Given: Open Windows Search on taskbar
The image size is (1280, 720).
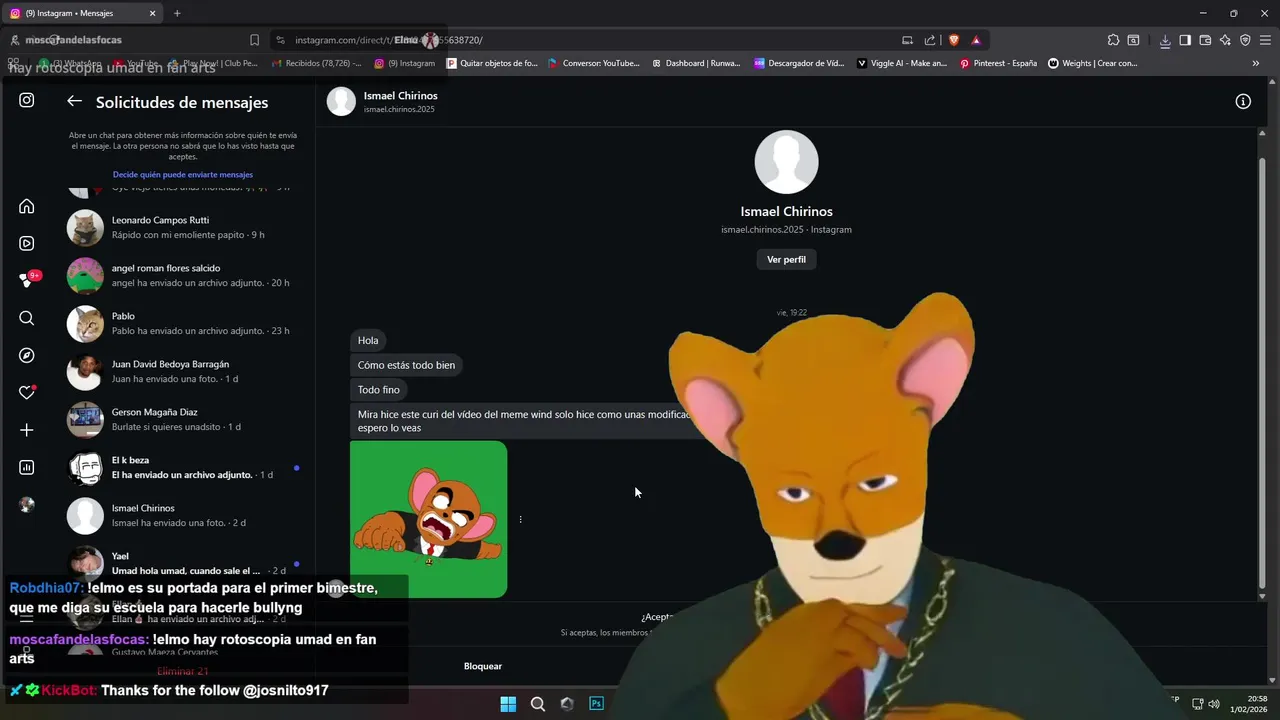Looking at the screenshot, I should [538, 703].
